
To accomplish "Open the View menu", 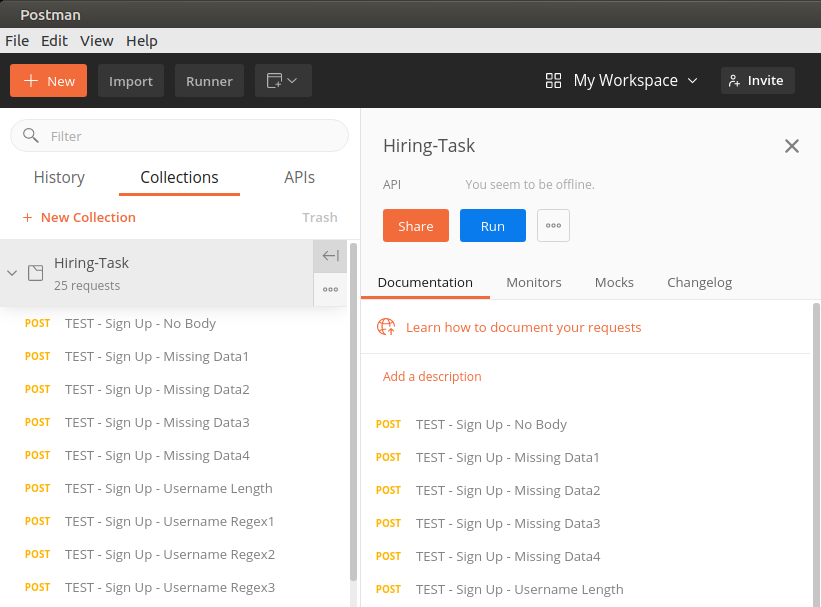I will [x=97, y=41].
